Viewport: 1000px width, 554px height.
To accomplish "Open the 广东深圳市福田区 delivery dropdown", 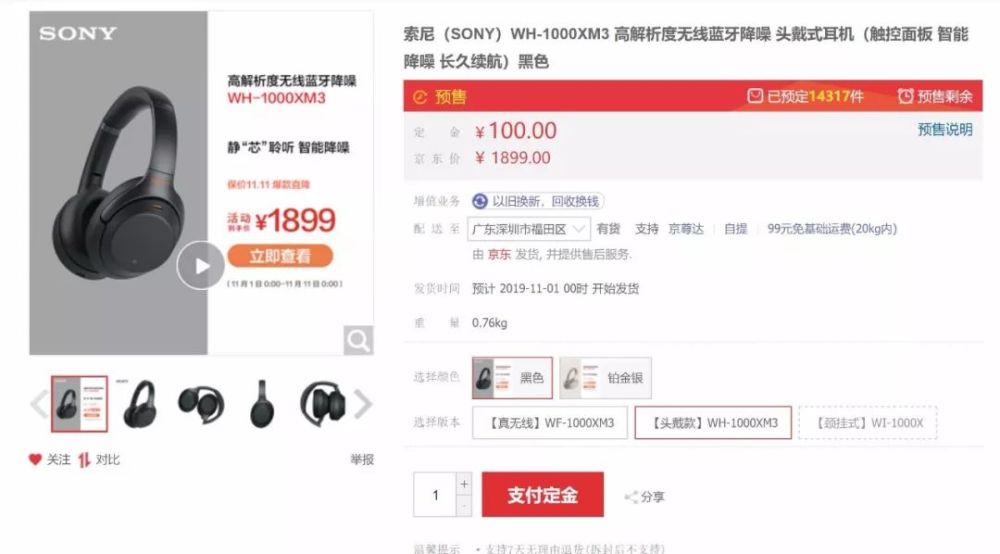I will (x=529, y=229).
